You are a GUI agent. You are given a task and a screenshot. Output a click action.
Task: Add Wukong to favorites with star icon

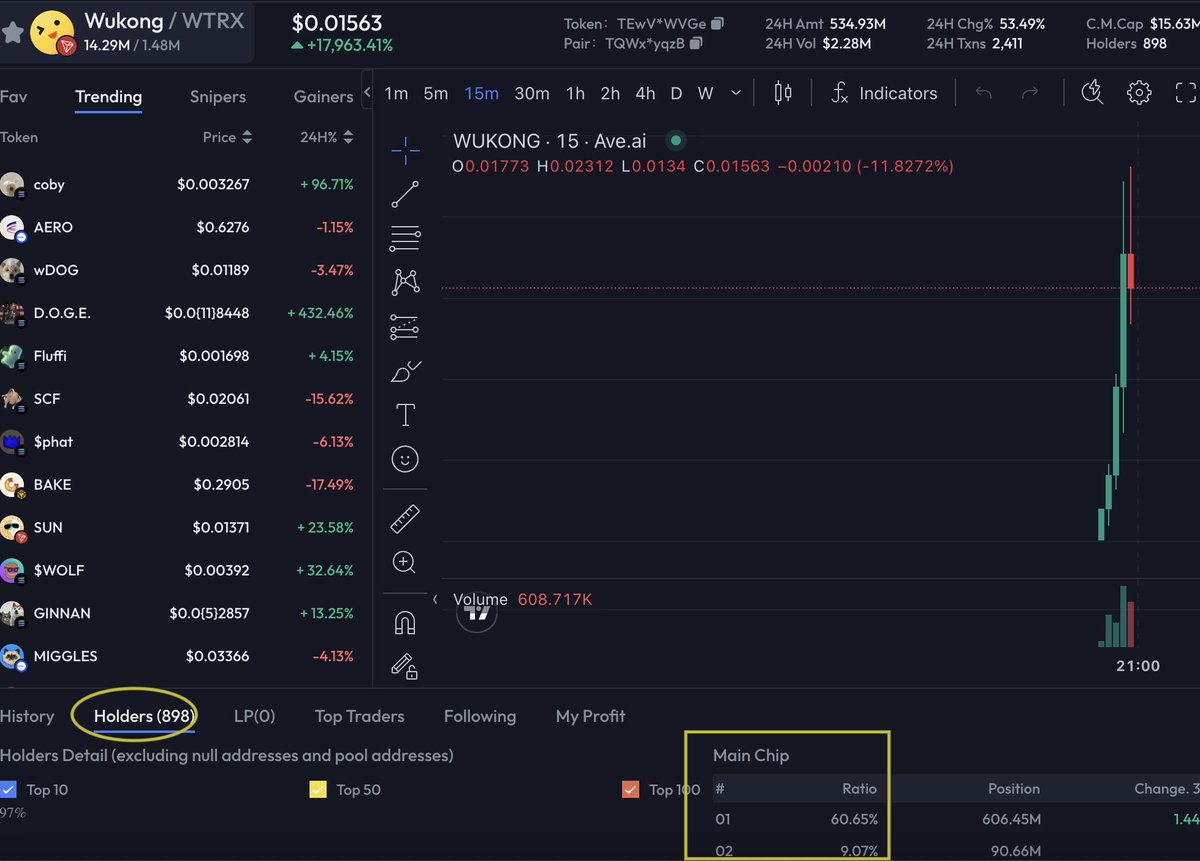[12, 33]
